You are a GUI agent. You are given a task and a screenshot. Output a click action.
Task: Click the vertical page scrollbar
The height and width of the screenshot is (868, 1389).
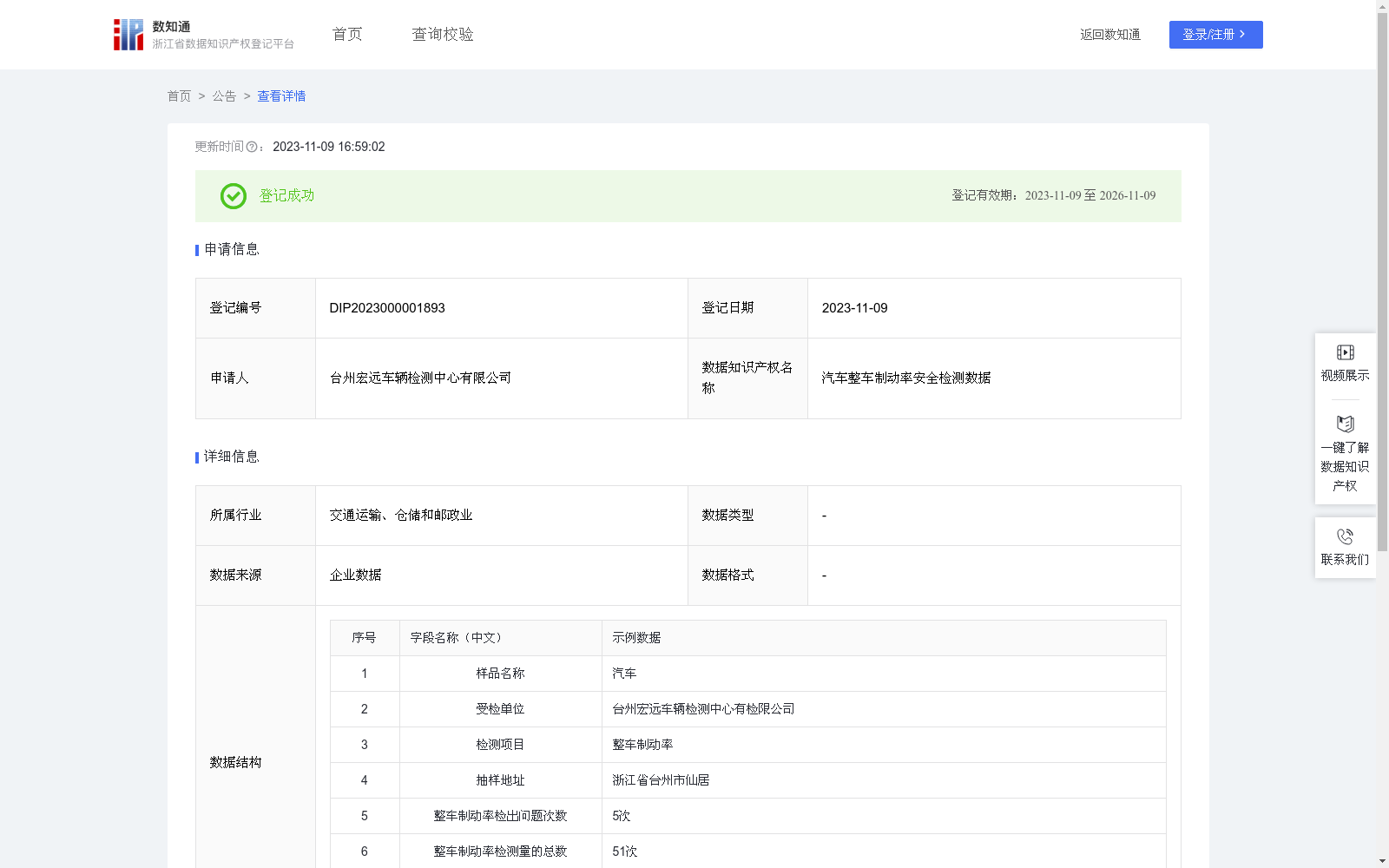click(x=1382, y=282)
